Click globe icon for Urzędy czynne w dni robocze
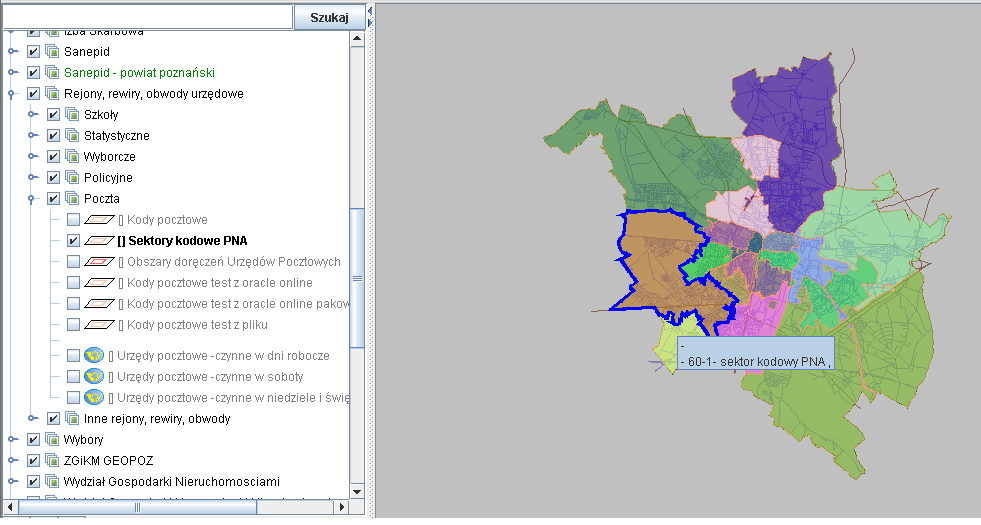The image size is (981, 525). coord(95,356)
